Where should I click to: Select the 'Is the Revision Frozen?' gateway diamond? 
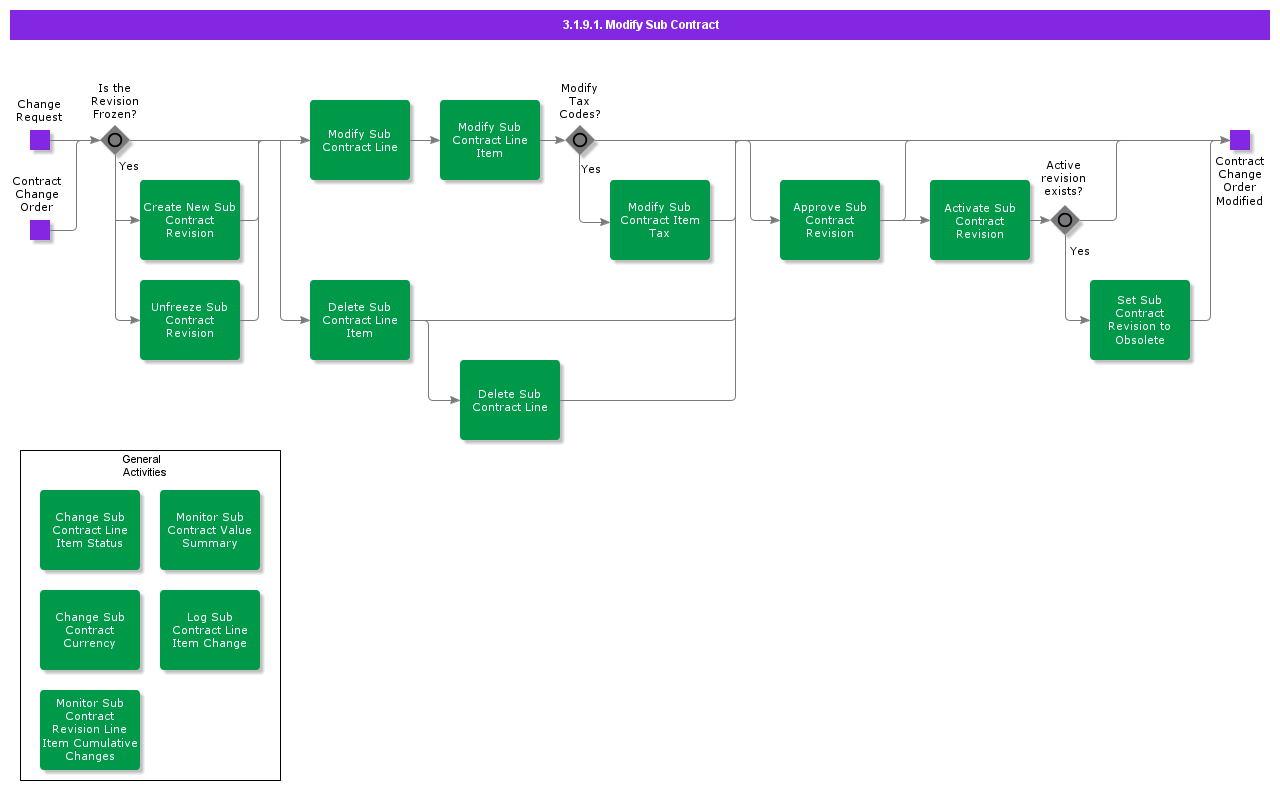tap(115, 140)
